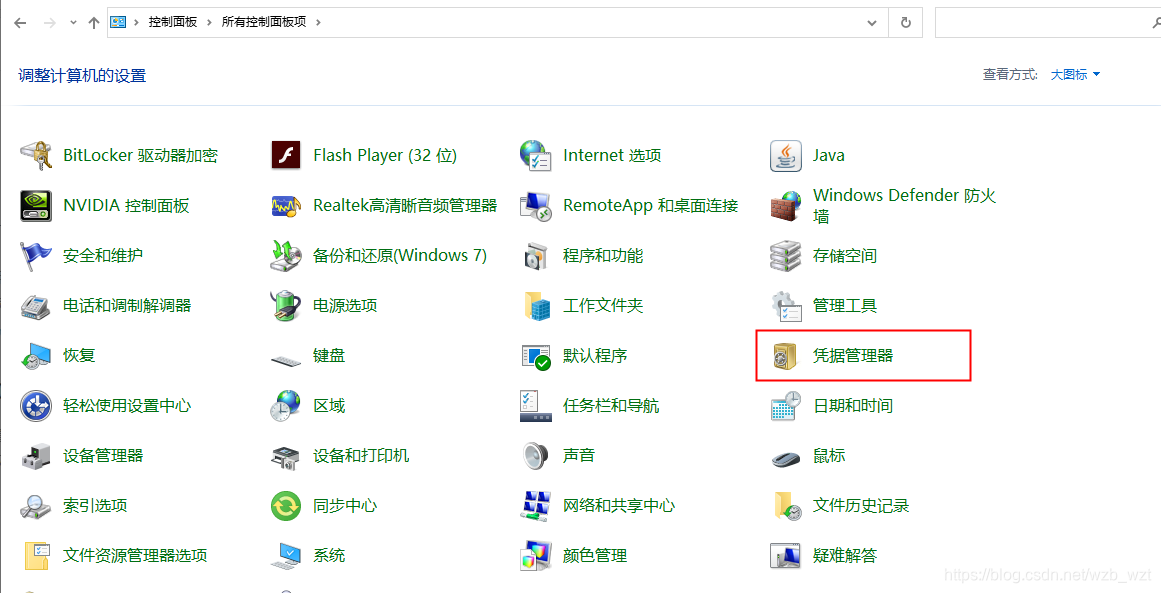
Task: Open the 设备管理器 icon
Action: click(36, 456)
